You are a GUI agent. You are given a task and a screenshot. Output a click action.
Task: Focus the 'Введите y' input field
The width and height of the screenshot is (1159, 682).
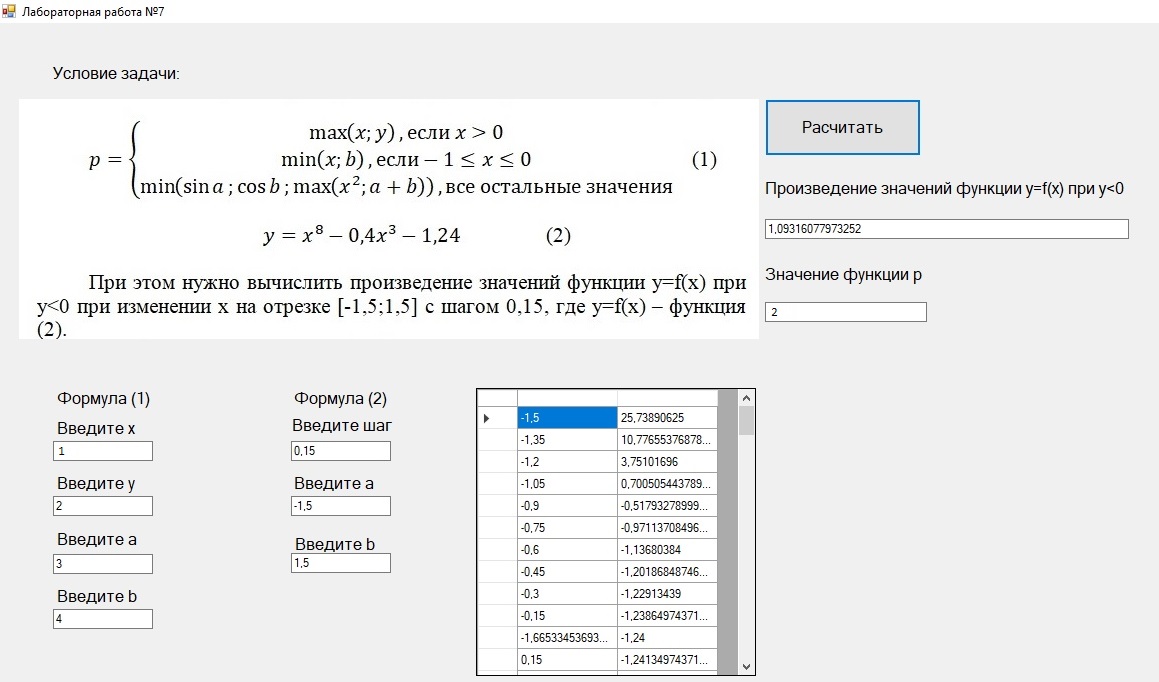click(x=103, y=506)
